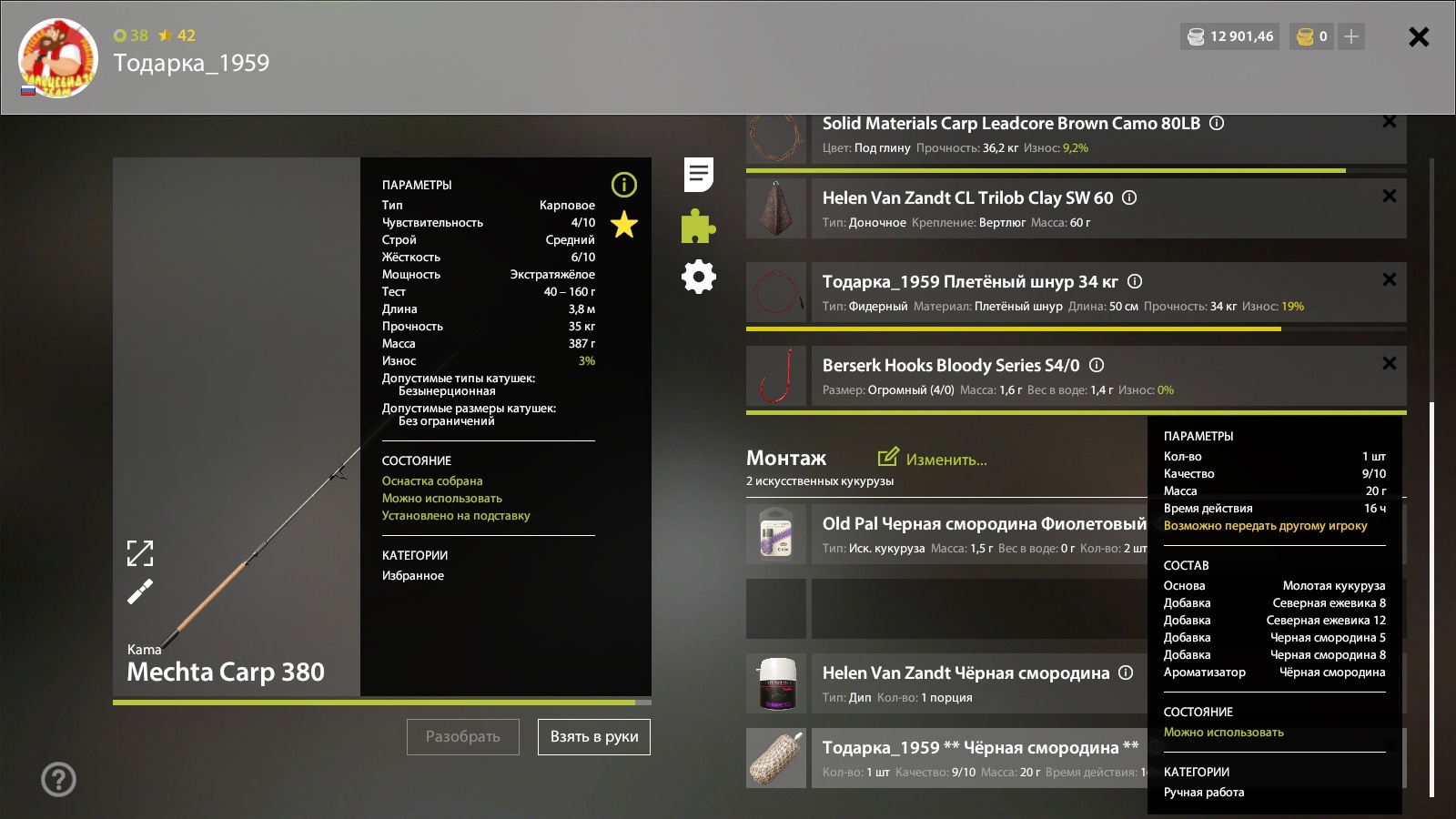The image size is (1456, 819).
Task: Toggle the favorite star for Mechta Carp 380
Action: [624, 224]
